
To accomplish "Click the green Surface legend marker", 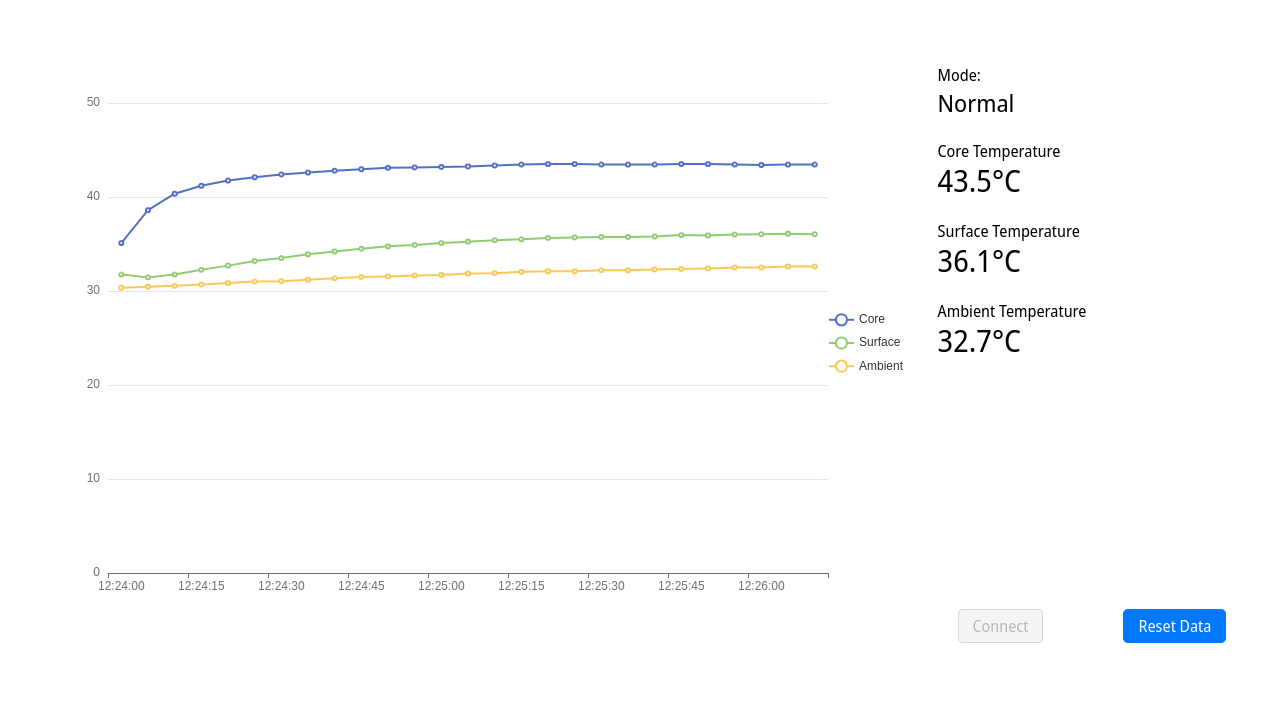I will tap(840, 342).
